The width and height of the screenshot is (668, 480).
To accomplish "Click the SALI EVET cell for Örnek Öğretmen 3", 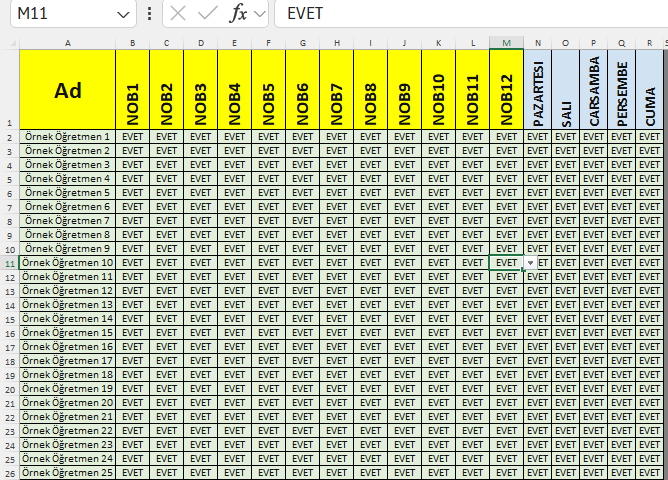I will point(565,165).
